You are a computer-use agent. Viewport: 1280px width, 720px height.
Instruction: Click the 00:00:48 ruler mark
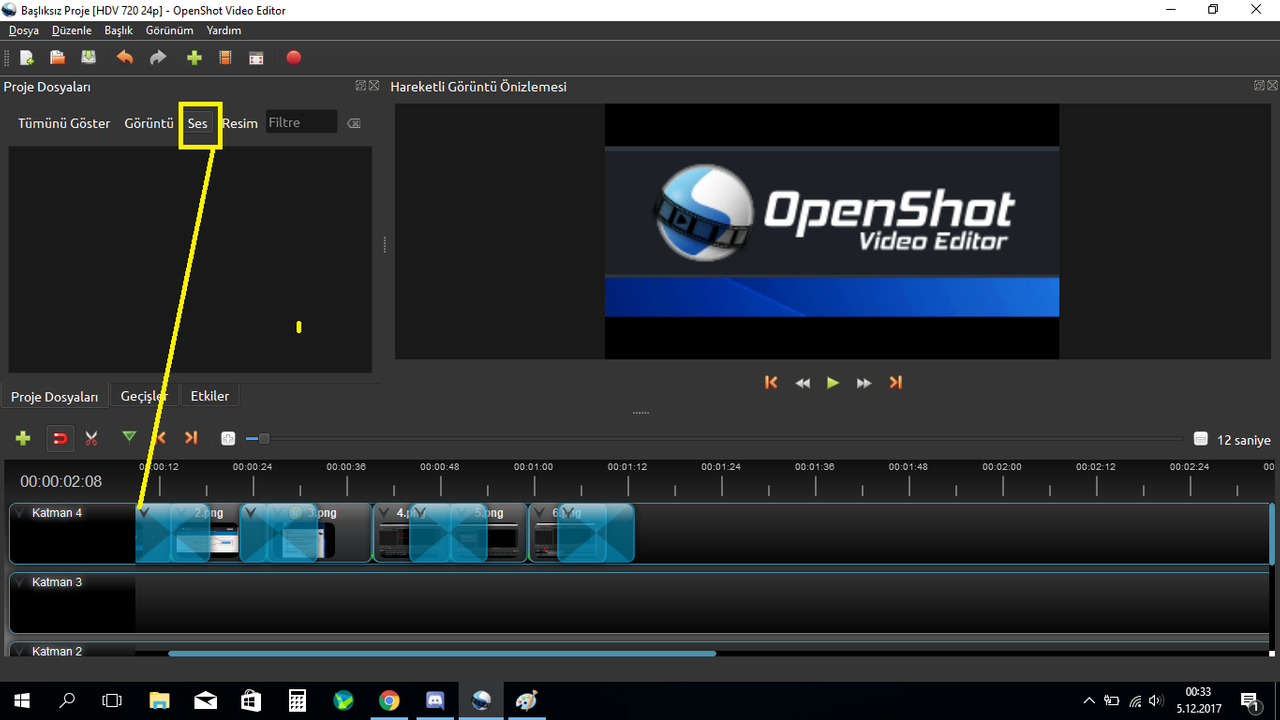440,467
